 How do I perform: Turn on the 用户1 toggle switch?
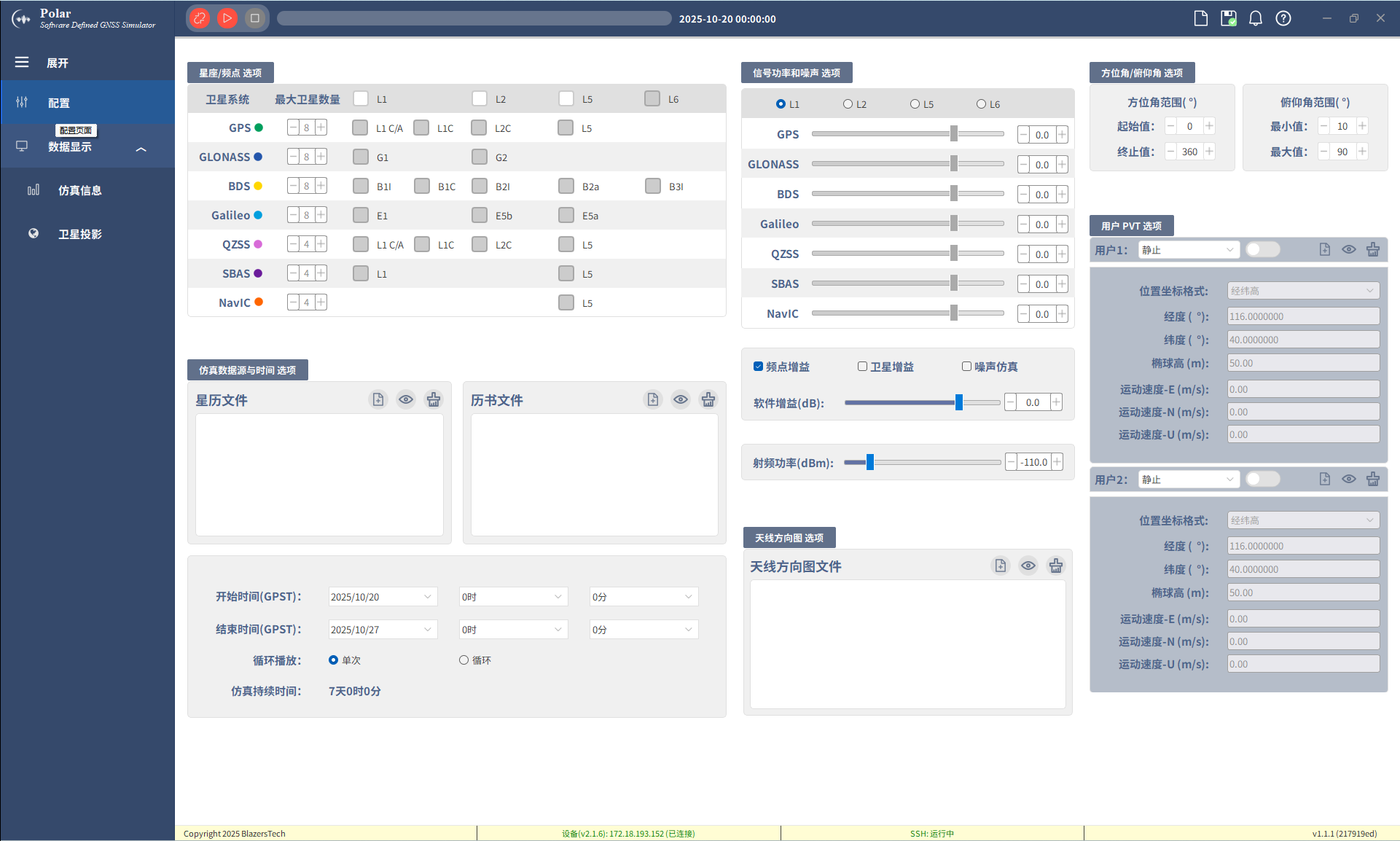point(1262,249)
